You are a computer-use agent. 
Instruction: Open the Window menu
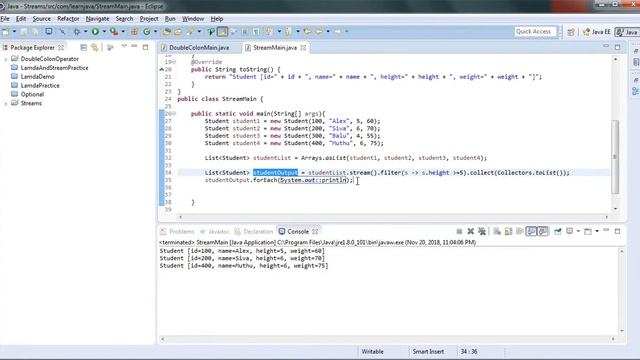pos(193,19)
